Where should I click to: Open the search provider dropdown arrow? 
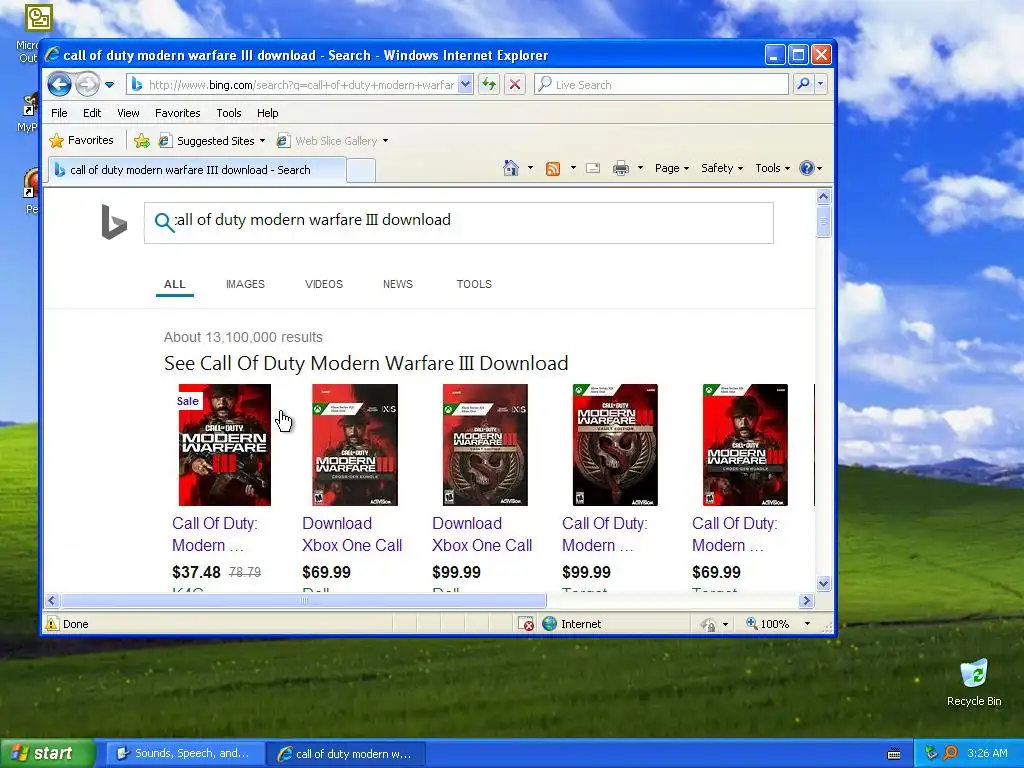click(821, 84)
